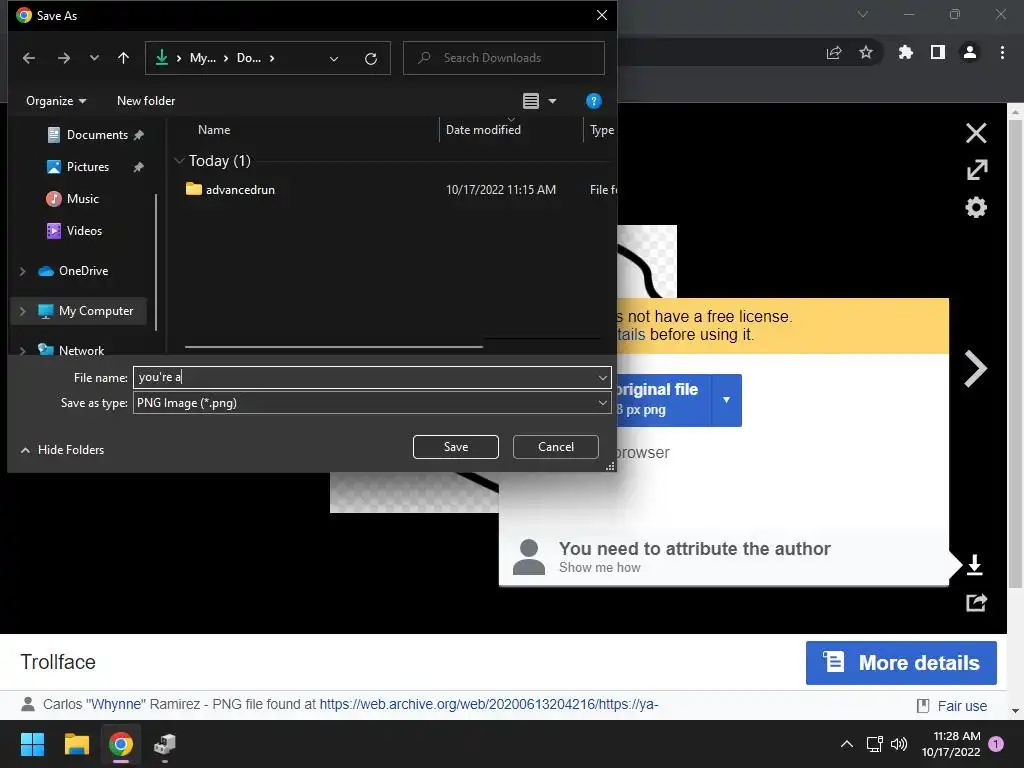Open the Whynne author link

click(116, 705)
